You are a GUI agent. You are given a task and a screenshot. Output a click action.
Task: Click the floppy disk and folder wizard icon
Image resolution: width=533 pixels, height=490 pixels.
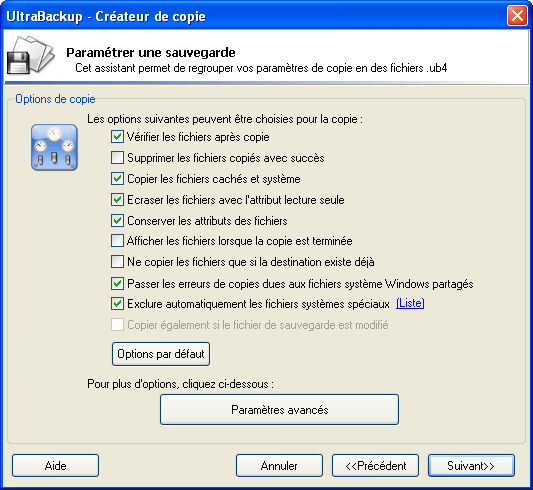pyautogui.click(x=31, y=55)
